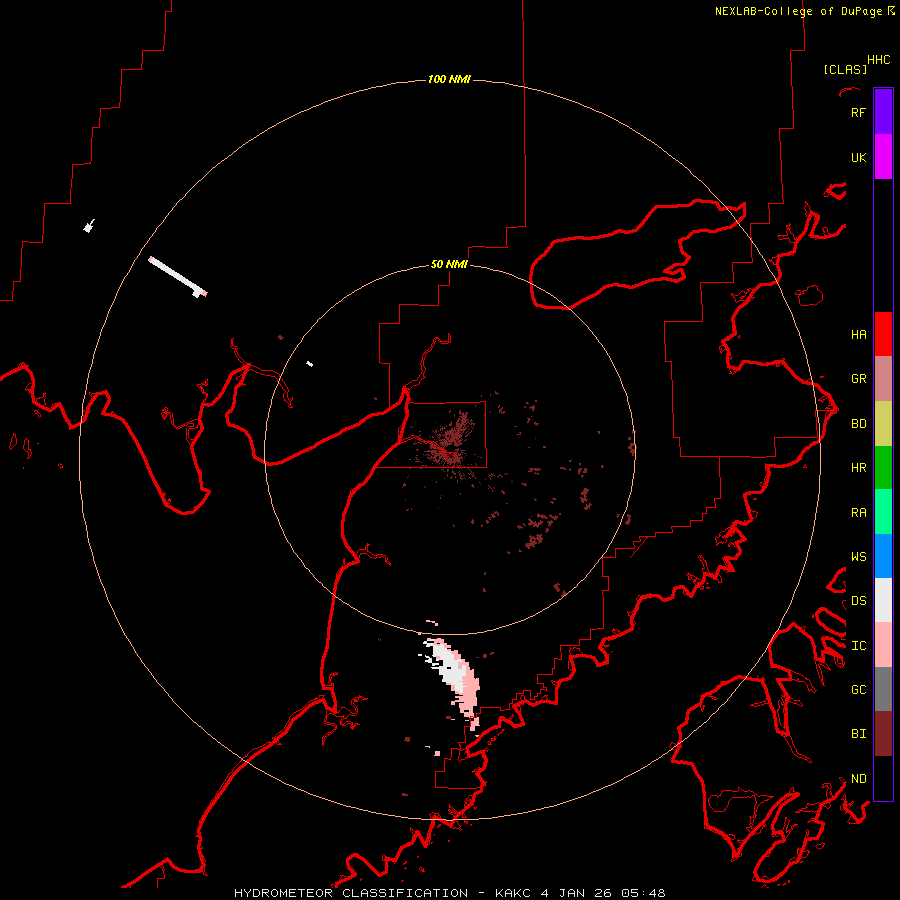Click the "GC" legend label
The height and width of the screenshot is (900, 900).
(x=858, y=690)
